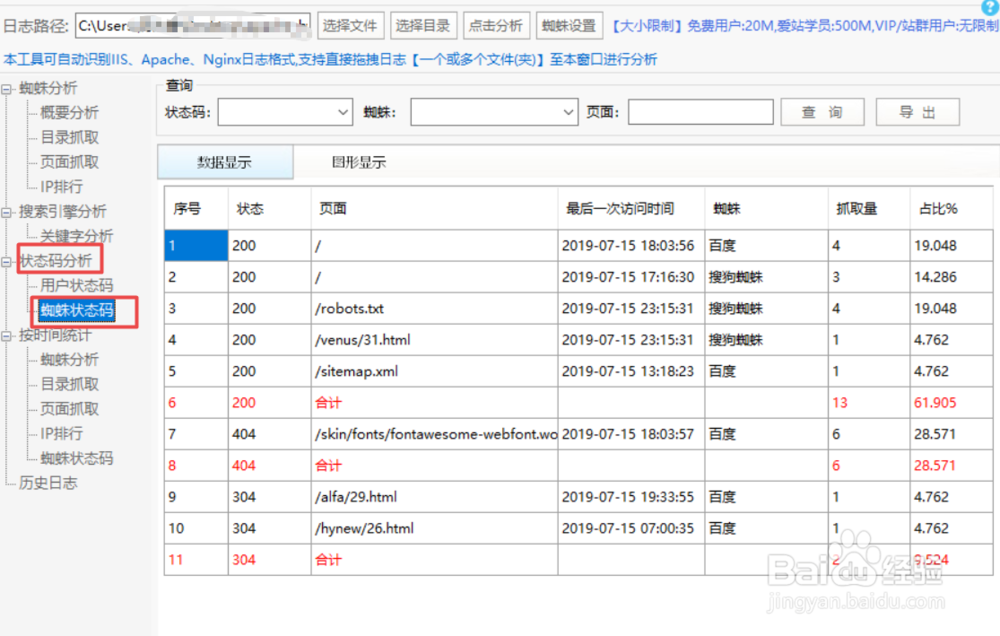Sort by 状态 column header
1000x636 pixels.
pyautogui.click(x=269, y=209)
